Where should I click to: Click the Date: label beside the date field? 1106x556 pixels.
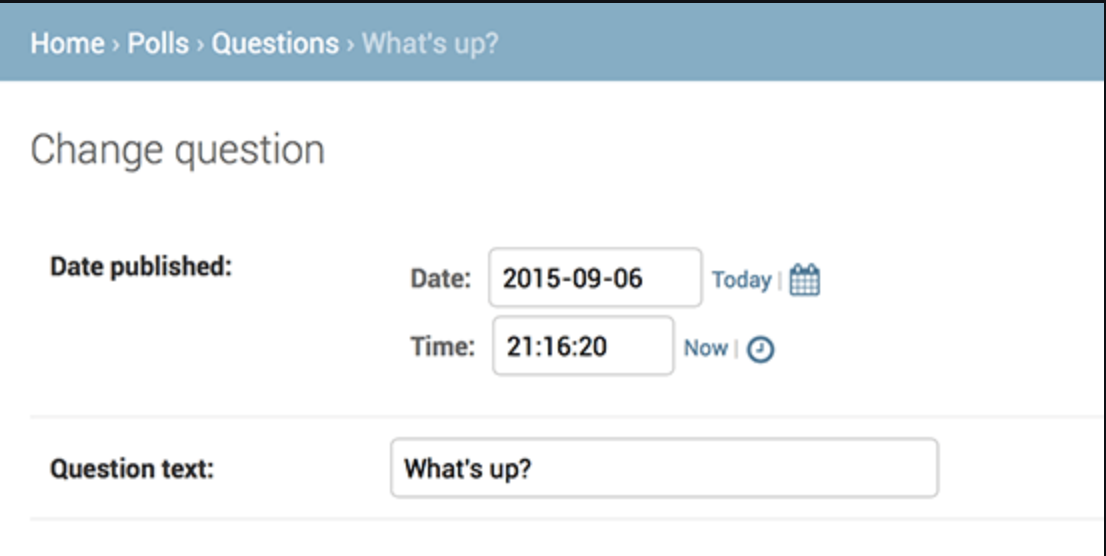(x=440, y=279)
